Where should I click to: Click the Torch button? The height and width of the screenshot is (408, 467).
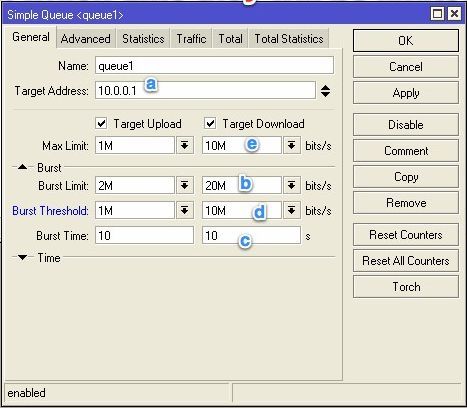406,287
